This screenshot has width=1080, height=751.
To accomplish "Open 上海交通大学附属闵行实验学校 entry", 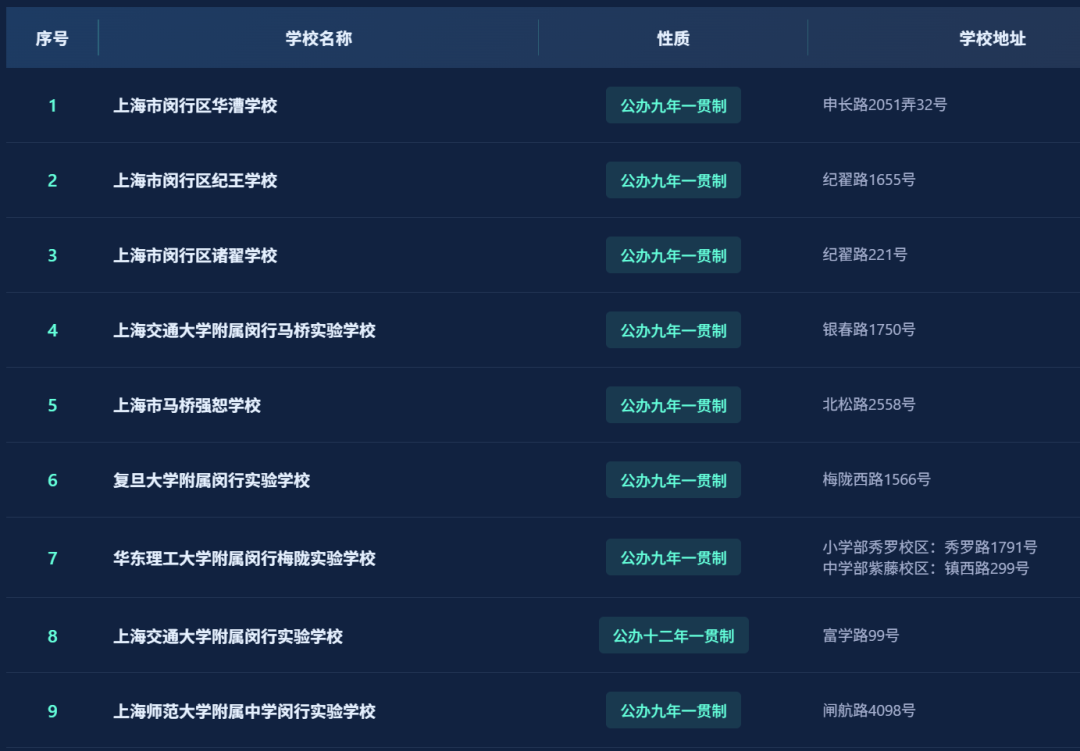I will coord(228,637).
